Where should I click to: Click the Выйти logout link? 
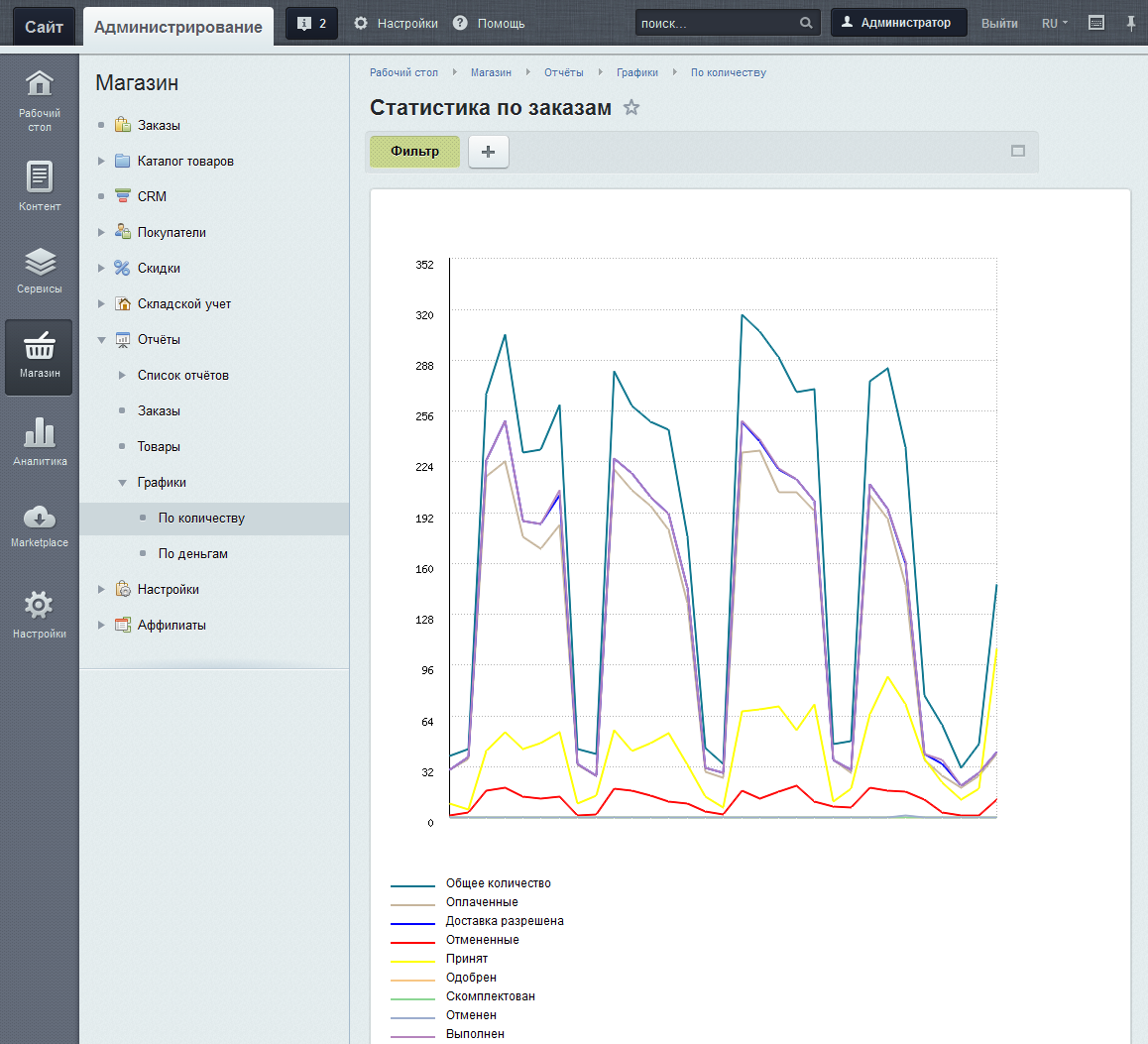pyautogui.click(x=999, y=24)
